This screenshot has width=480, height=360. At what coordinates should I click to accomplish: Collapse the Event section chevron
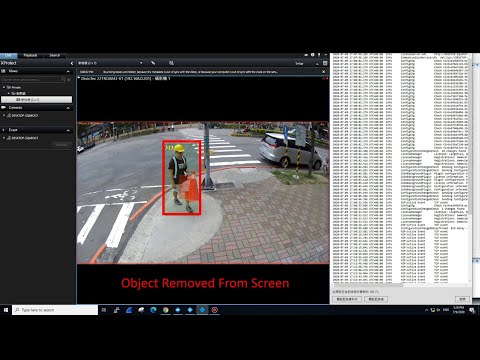68,130
